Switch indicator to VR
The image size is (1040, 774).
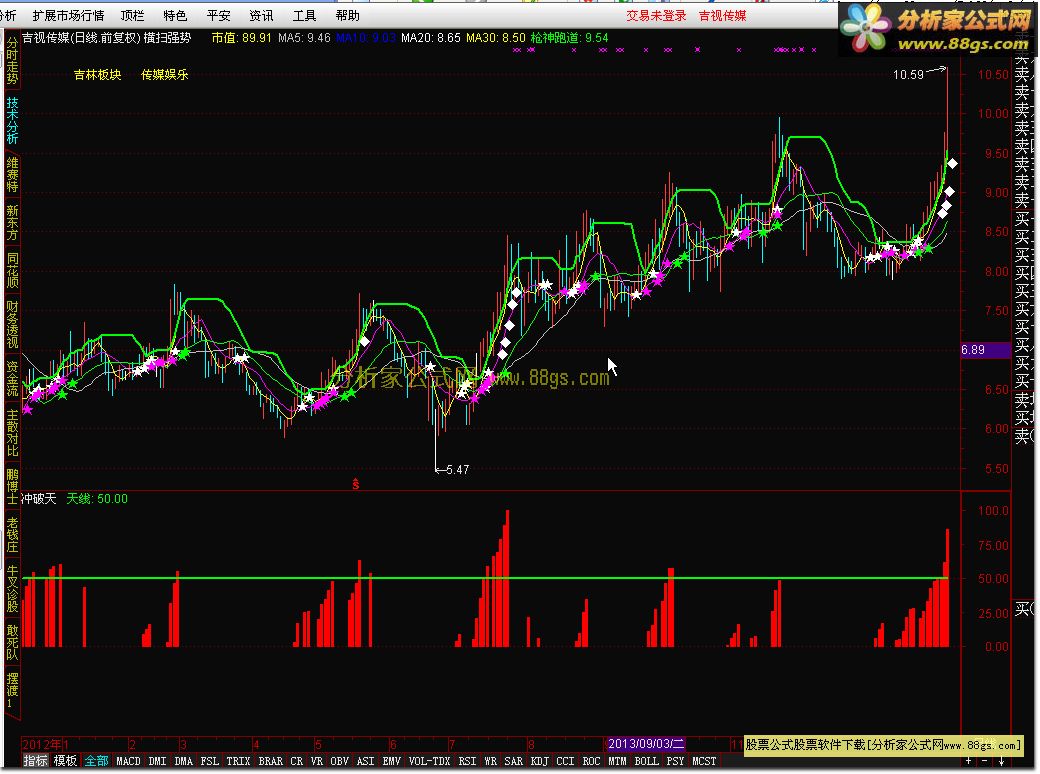coord(316,761)
